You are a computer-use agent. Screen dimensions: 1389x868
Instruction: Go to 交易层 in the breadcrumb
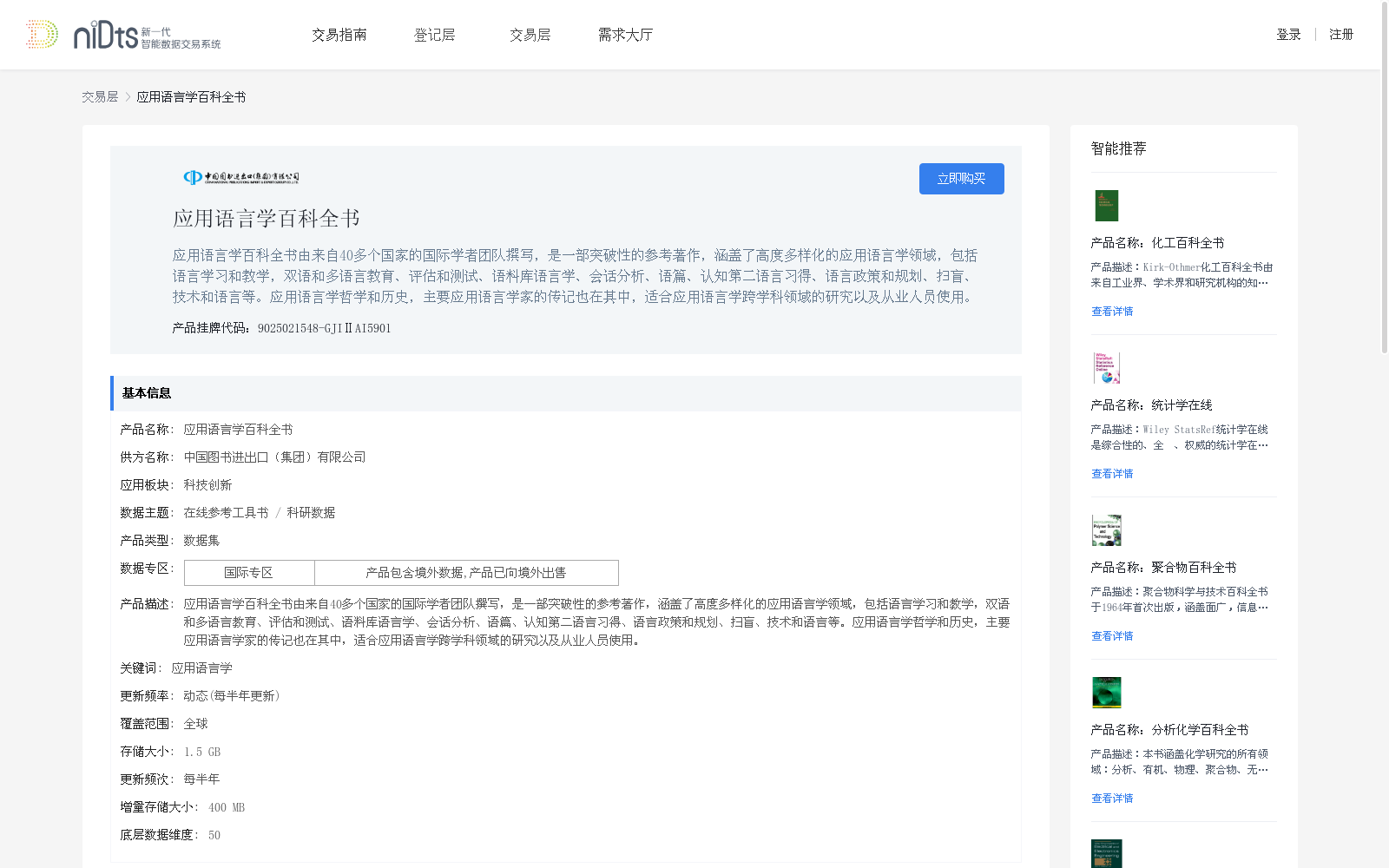(100, 97)
